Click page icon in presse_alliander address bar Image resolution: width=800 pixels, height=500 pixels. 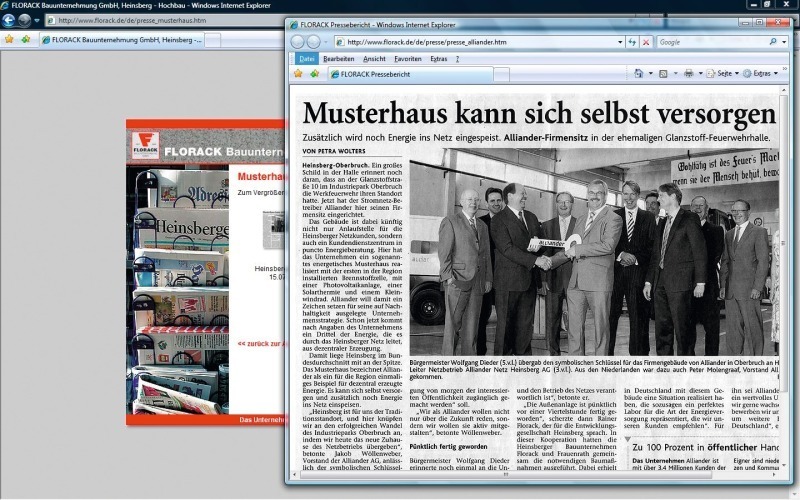340,42
